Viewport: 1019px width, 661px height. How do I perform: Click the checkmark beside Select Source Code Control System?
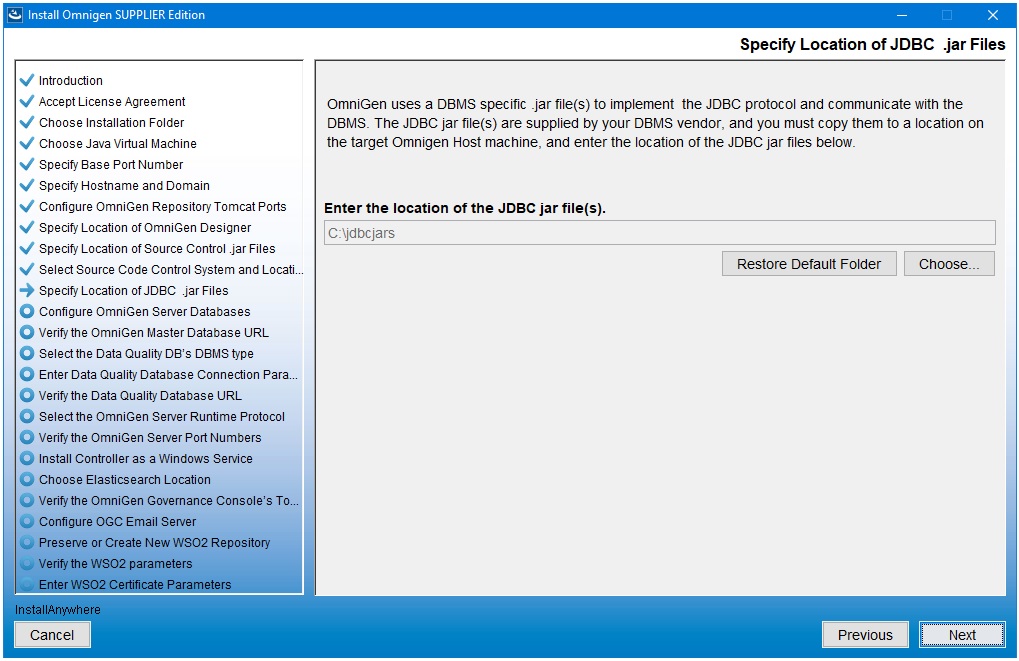(27, 269)
